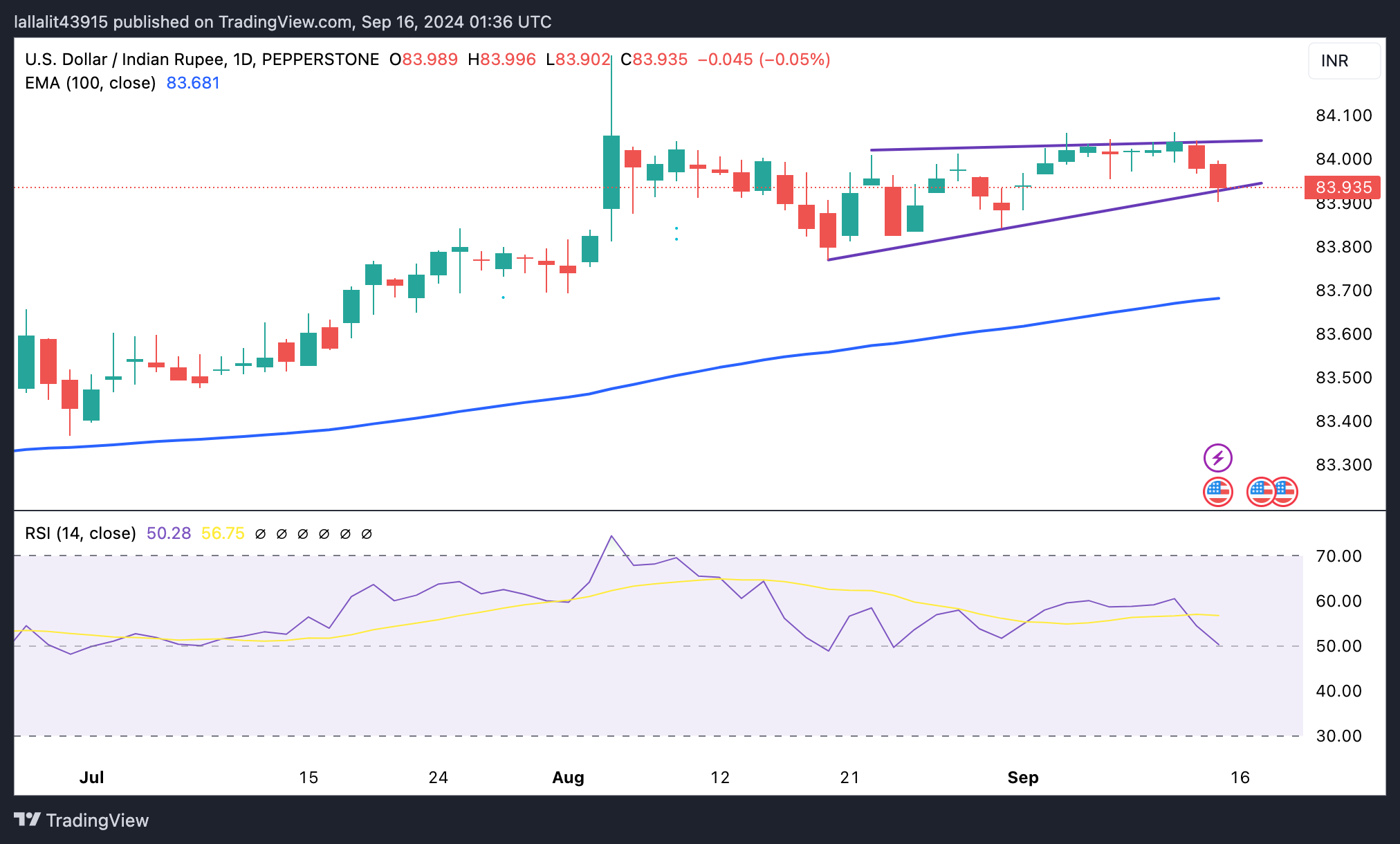
Task: Click the third null symbol in RSI legend
Action: coord(303,534)
